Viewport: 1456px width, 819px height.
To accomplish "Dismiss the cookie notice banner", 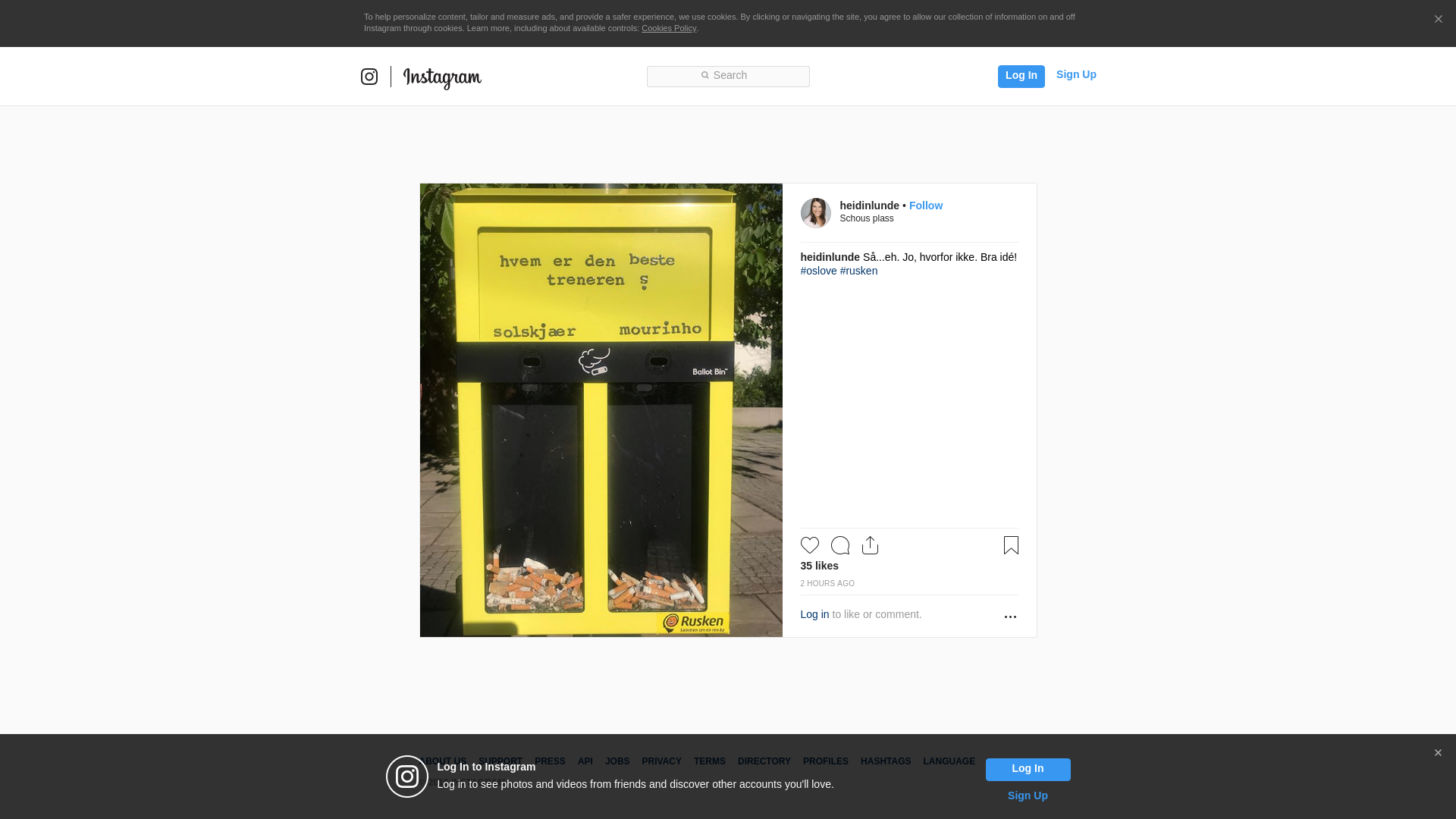I will (x=1438, y=20).
